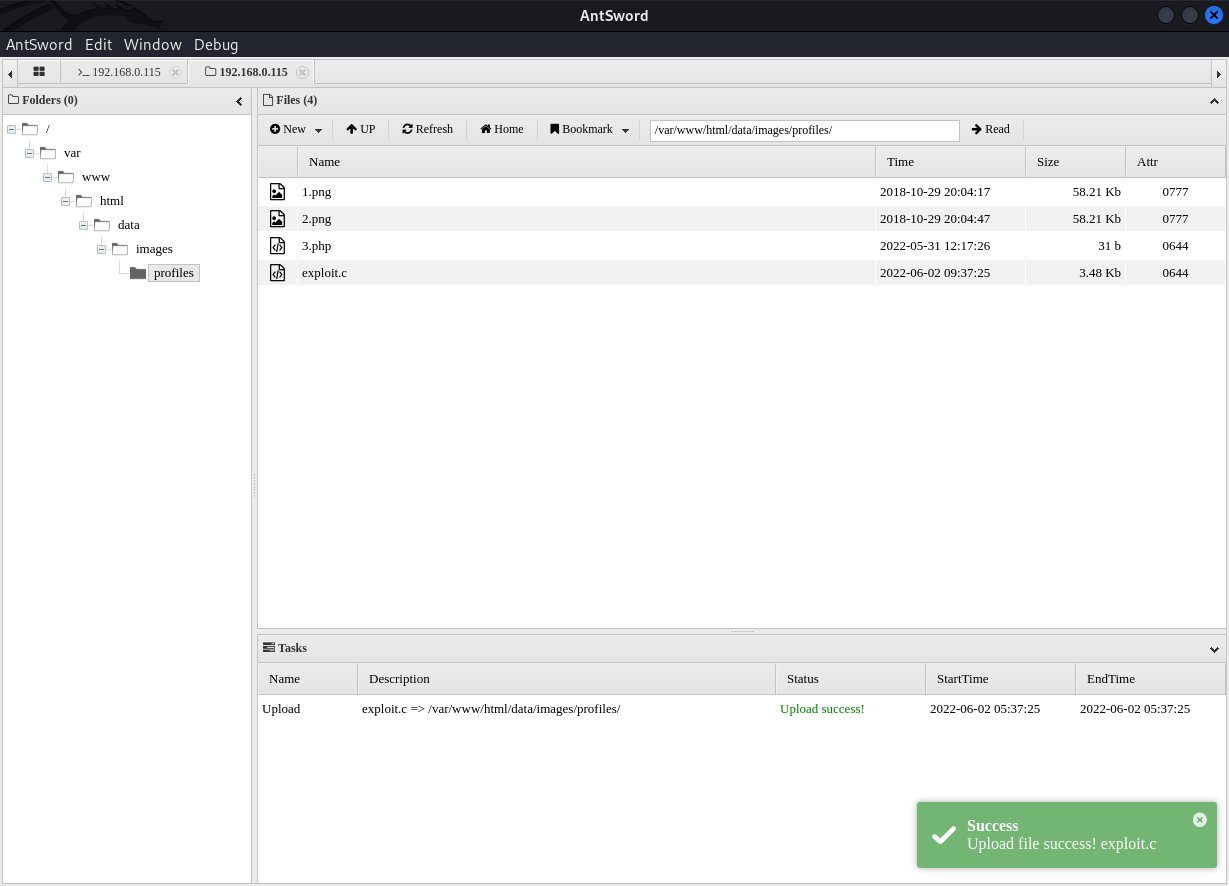Image resolution: width=1229 pixels, height=886 pixels.
Task: Collapse the root / tree node
Action: coord(11,129)
